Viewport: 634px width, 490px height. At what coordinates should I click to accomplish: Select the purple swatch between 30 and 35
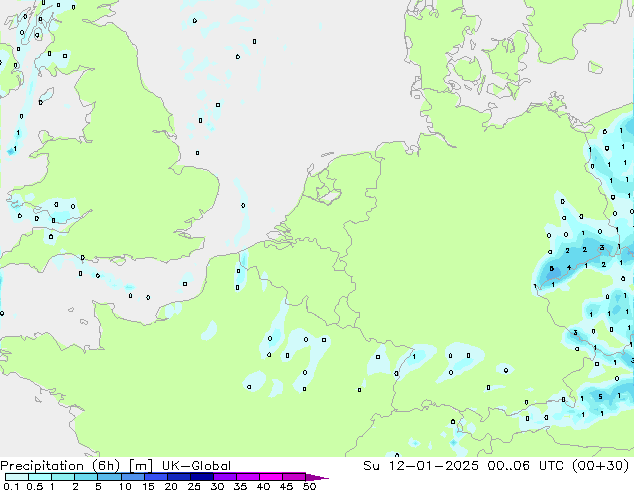pos(225,477)
